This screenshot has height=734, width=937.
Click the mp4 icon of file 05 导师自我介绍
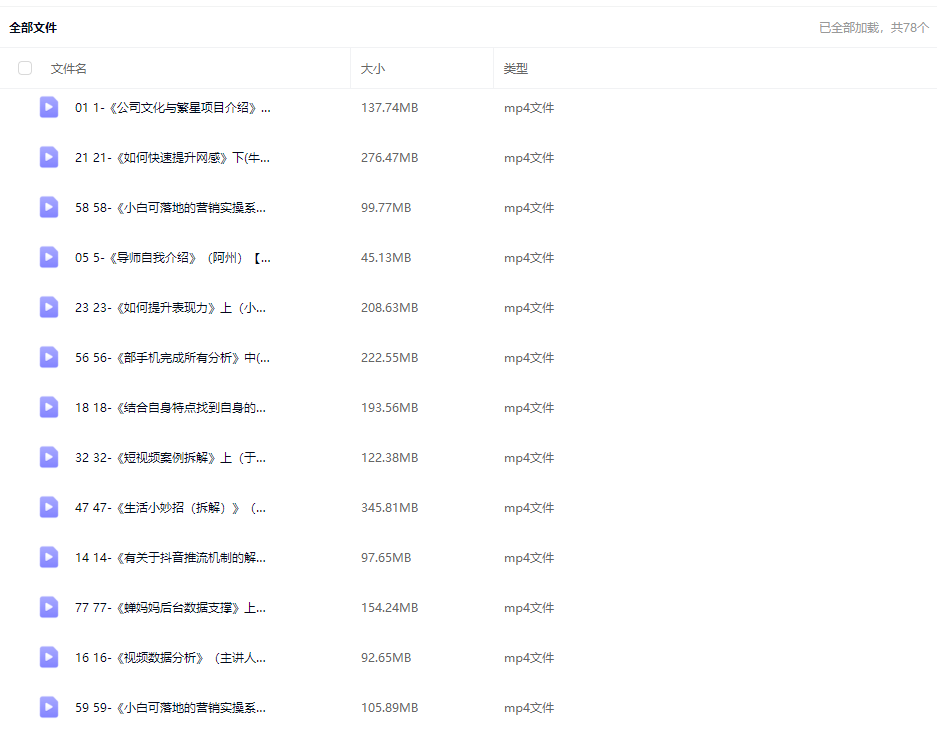(x=49, y=257)
